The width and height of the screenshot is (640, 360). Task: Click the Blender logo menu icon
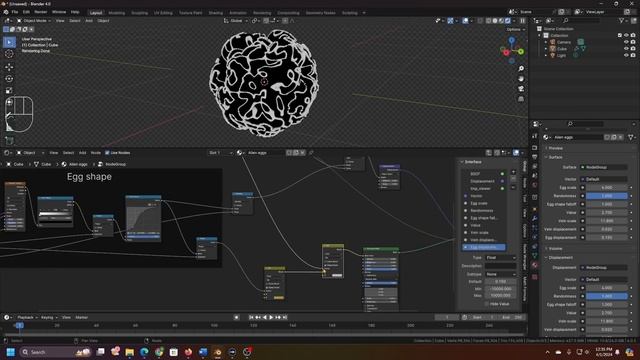(6, 12)
